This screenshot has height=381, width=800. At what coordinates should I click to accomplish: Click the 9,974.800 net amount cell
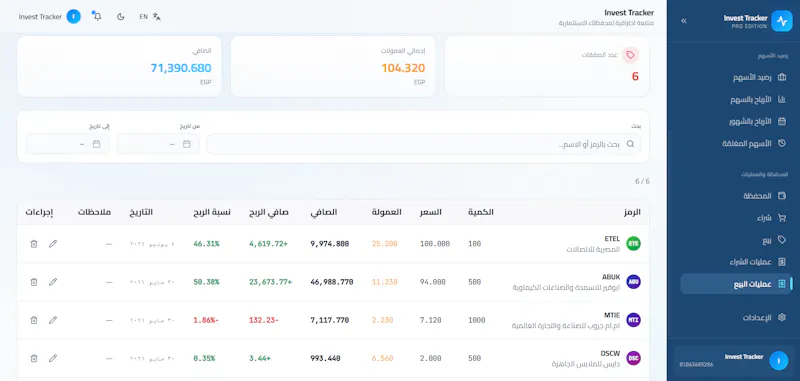pyautogui.click(x=330, y=244)
